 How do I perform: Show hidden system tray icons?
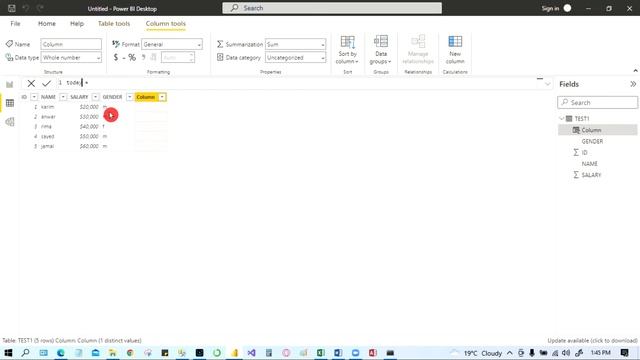(x=510, y=353)
